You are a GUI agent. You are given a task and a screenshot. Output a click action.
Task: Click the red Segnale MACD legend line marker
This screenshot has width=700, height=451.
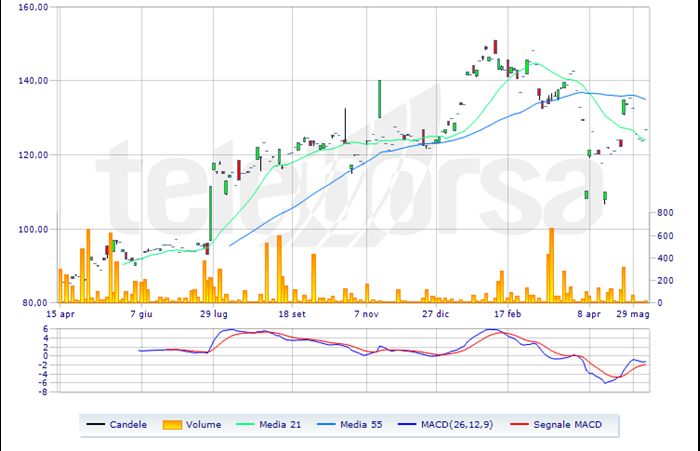(x=519, y=424)
